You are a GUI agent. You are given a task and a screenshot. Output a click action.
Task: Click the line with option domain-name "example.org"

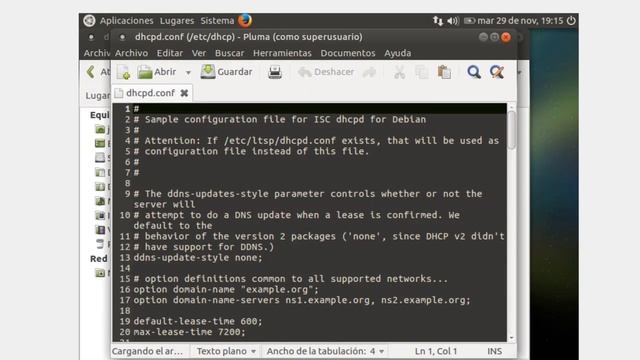[x=226, y=289]
